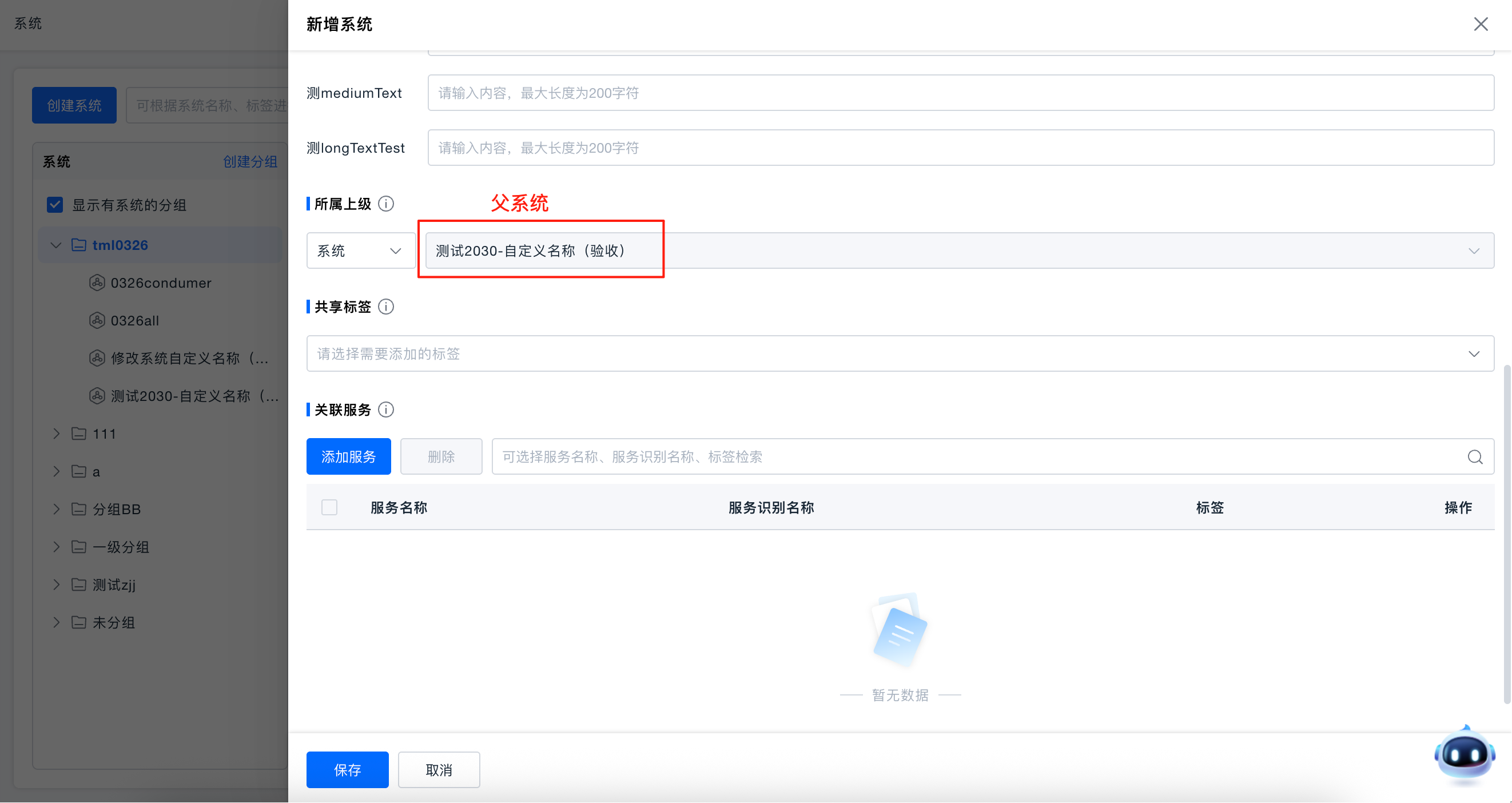
Task: Collapse the tml0326 group
Action: (x=56, y=245)
